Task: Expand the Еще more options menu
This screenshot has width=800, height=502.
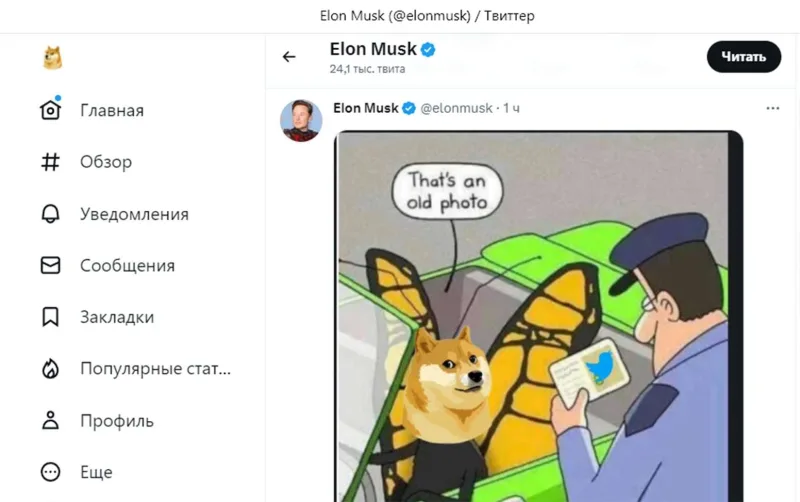Action: [x=50, y=472]
